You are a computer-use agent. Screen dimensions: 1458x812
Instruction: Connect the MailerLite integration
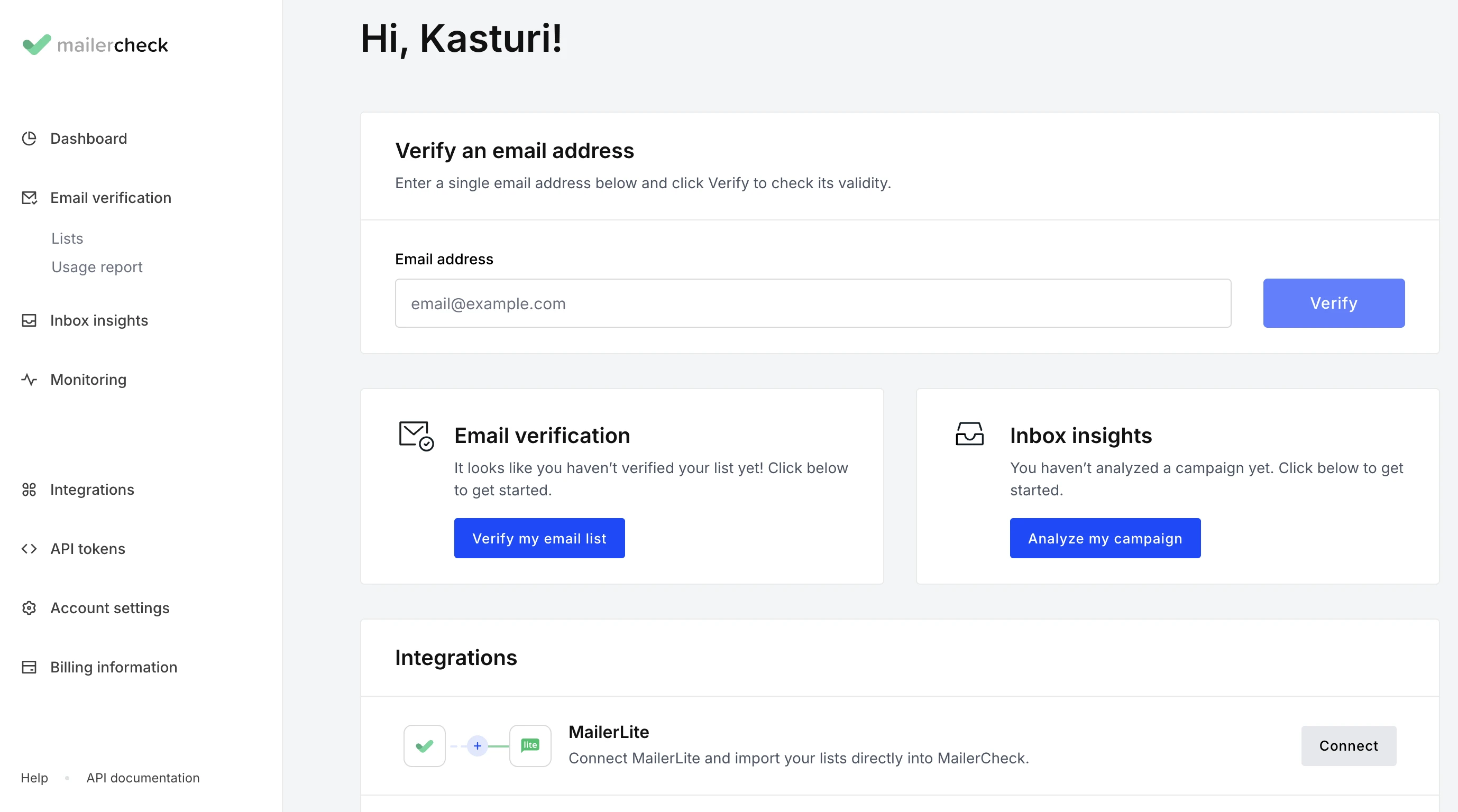point(1349,745)
